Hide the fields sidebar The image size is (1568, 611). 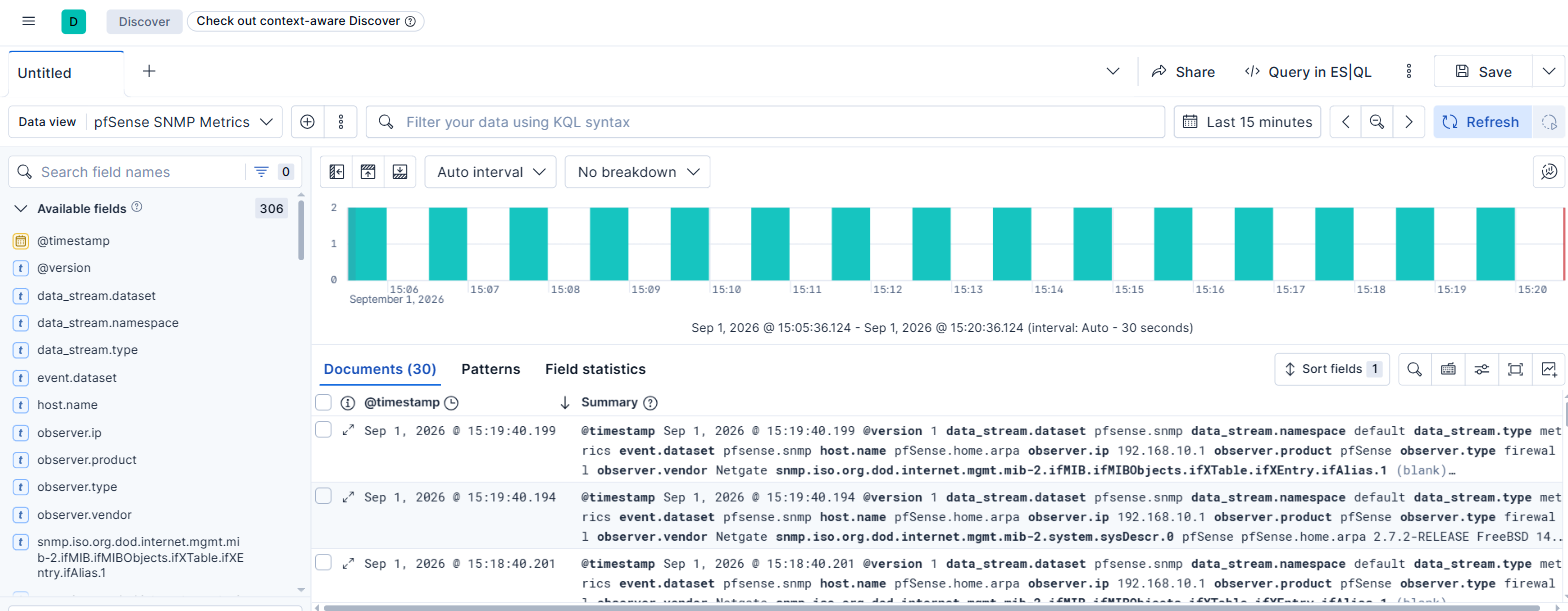(x=336, y=172)
